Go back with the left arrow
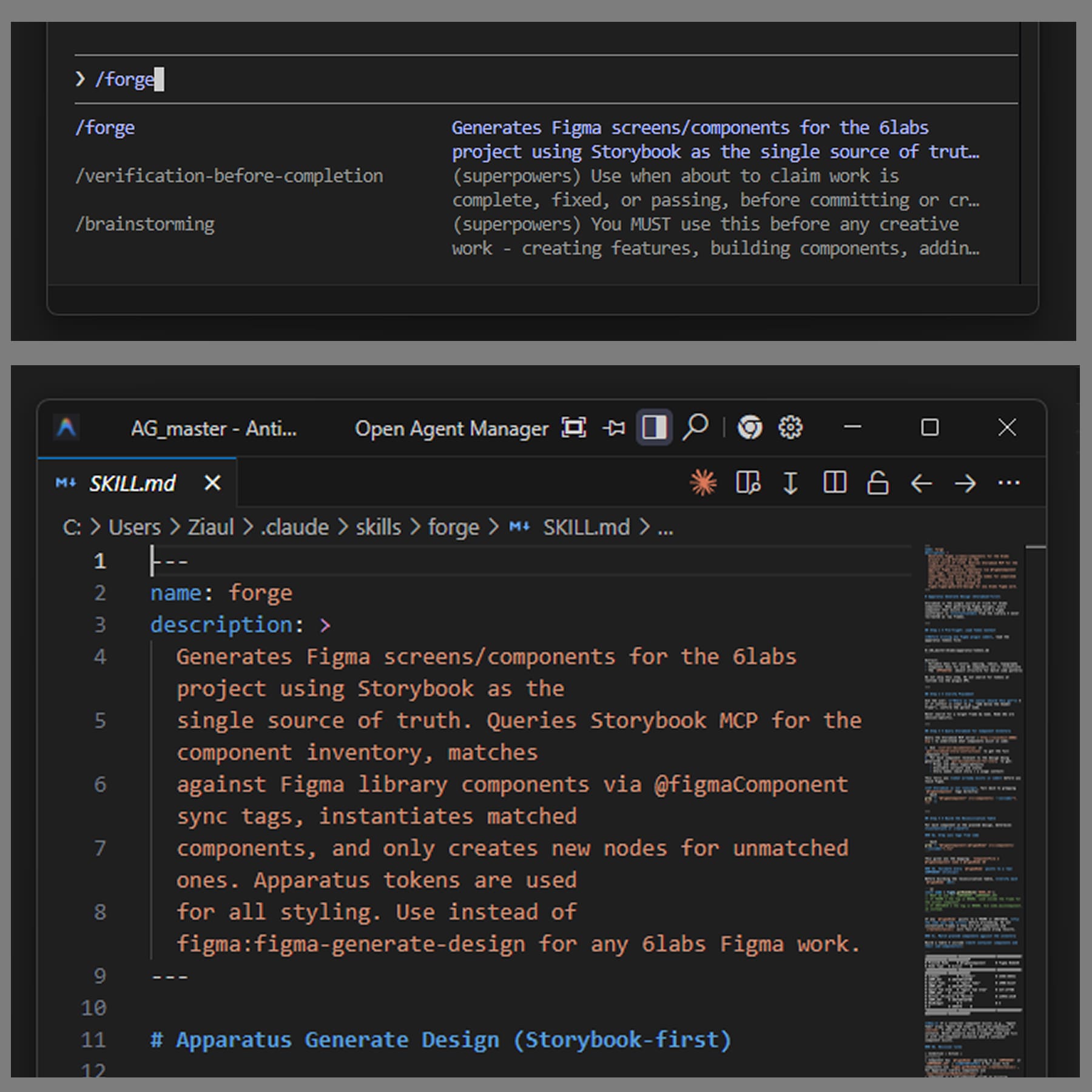This screenshot has width=1092, height=1092. (x=922, y=484)
